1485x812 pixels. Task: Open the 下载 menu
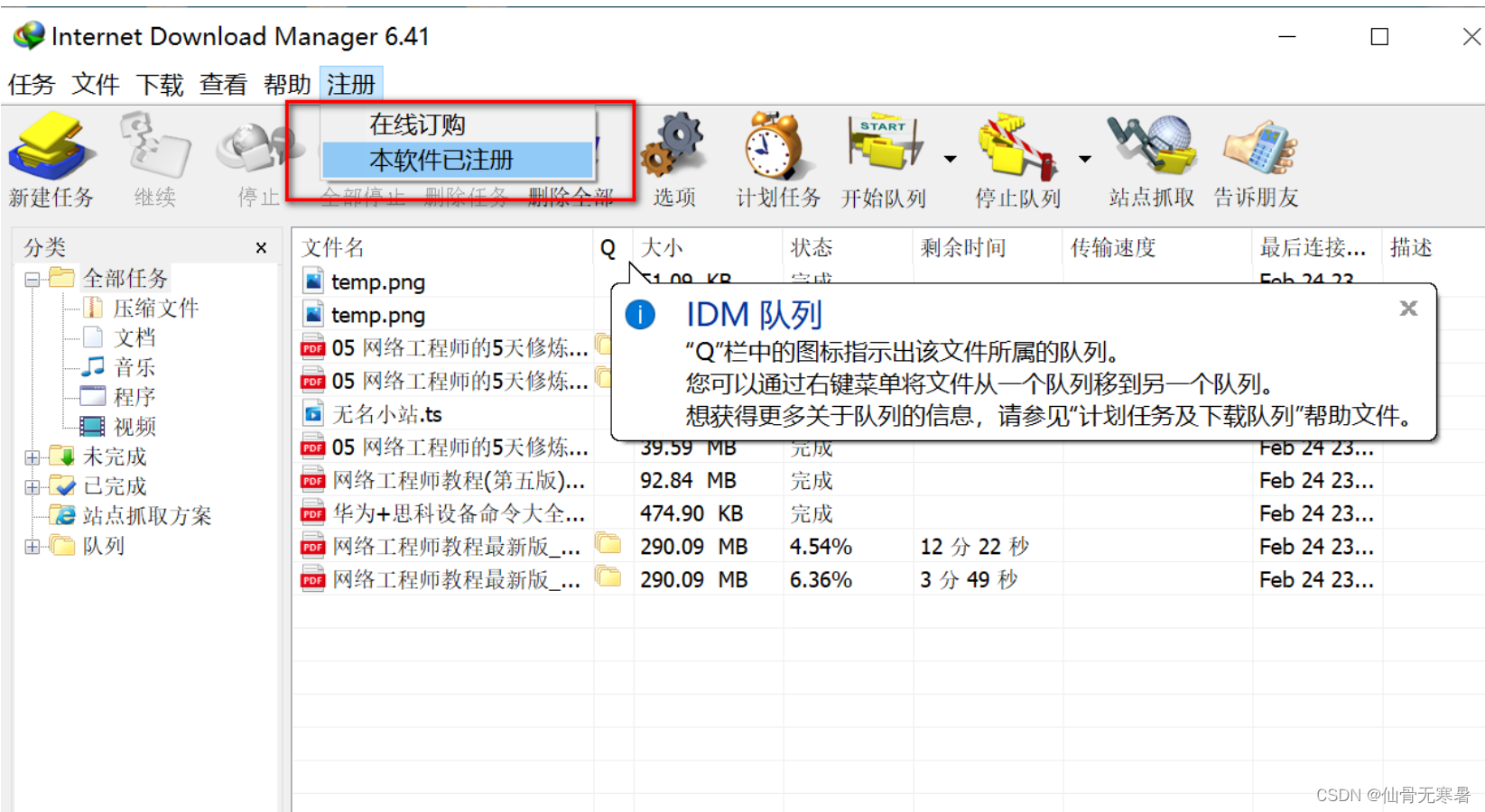tap(160, 84)
